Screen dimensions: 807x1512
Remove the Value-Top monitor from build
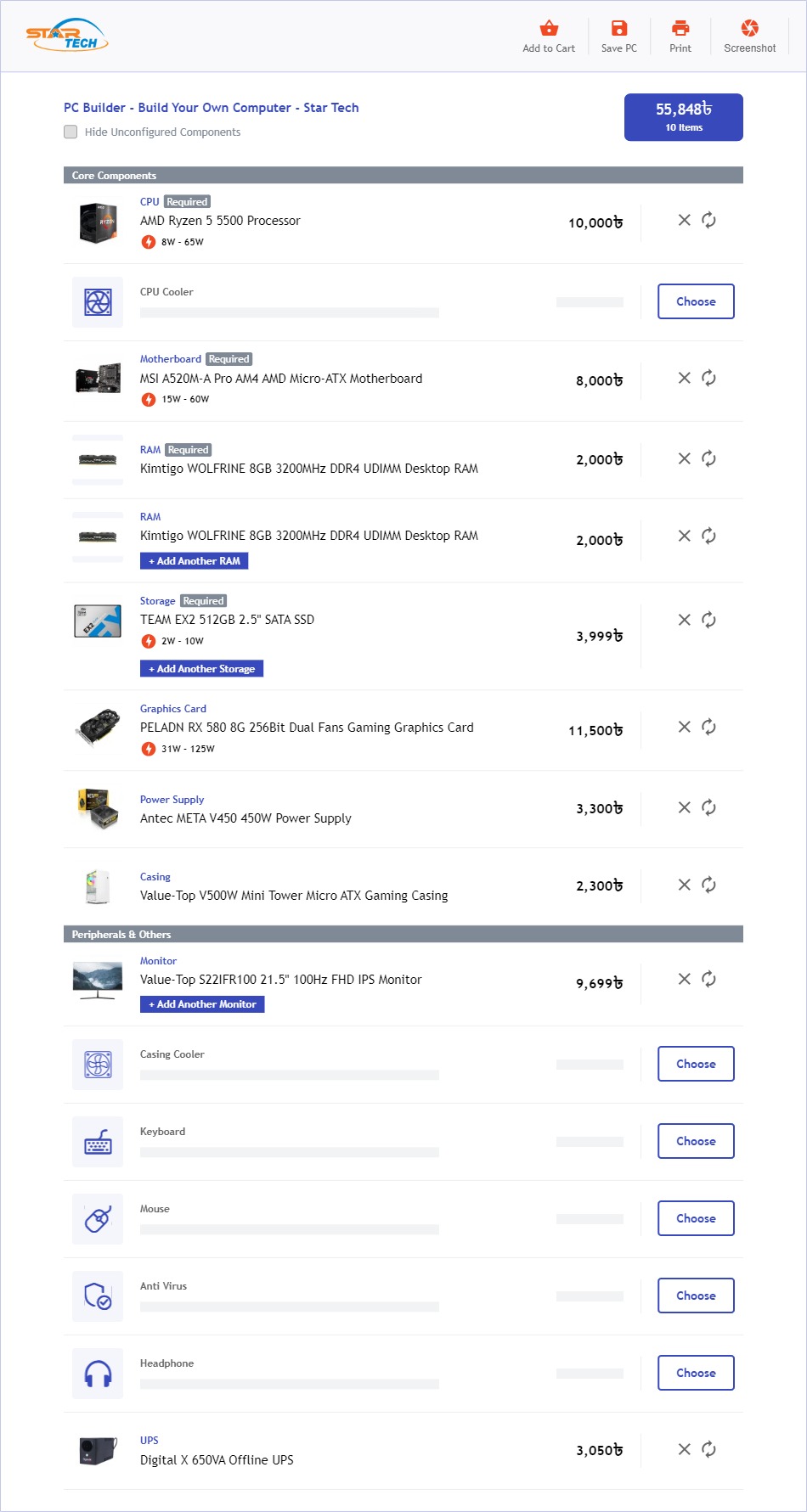click(x=684, y=980)
